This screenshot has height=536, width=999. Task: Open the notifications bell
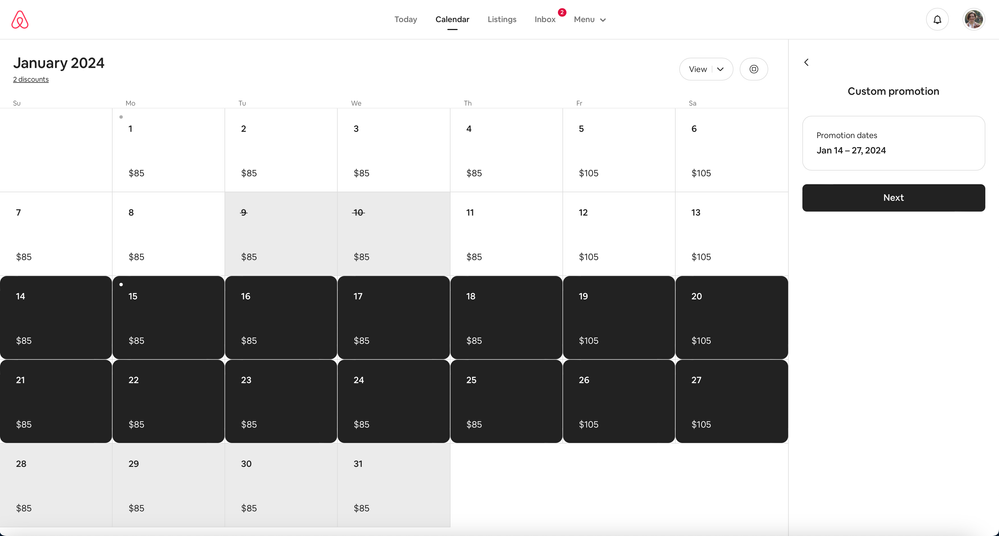click(x=937, y=19)
